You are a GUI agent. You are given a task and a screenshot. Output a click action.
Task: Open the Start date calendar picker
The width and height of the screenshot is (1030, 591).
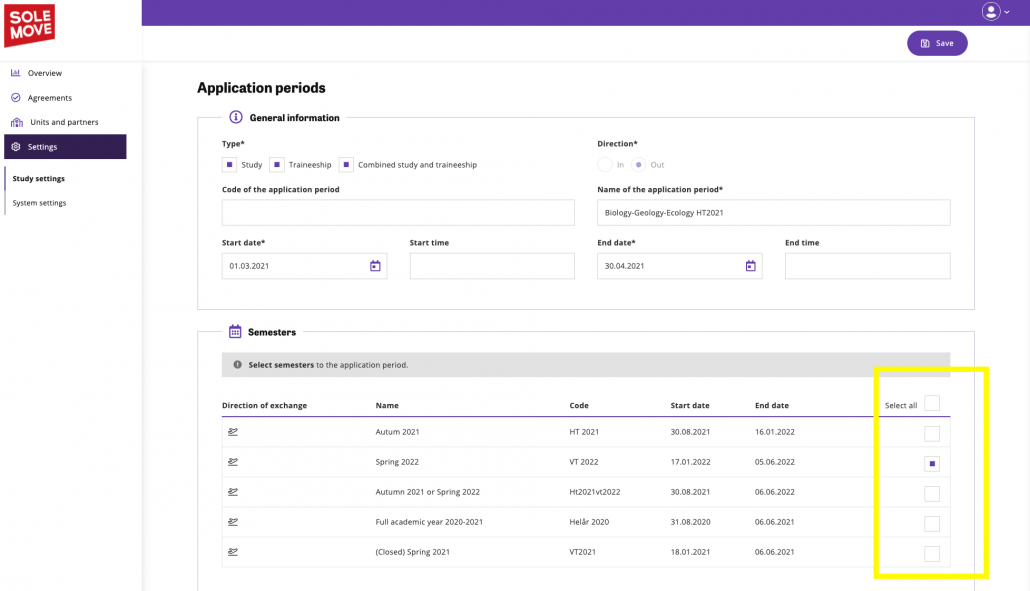click(x=375, y=266)
